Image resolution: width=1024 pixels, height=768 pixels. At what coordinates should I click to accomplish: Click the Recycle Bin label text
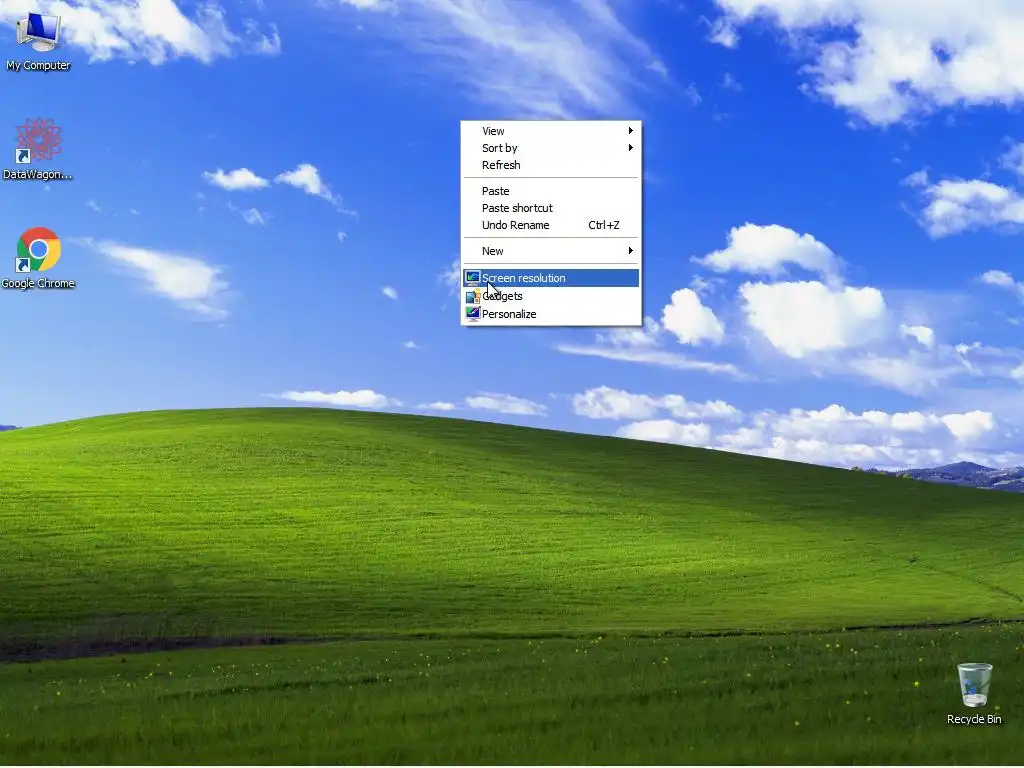click(974, 719)
